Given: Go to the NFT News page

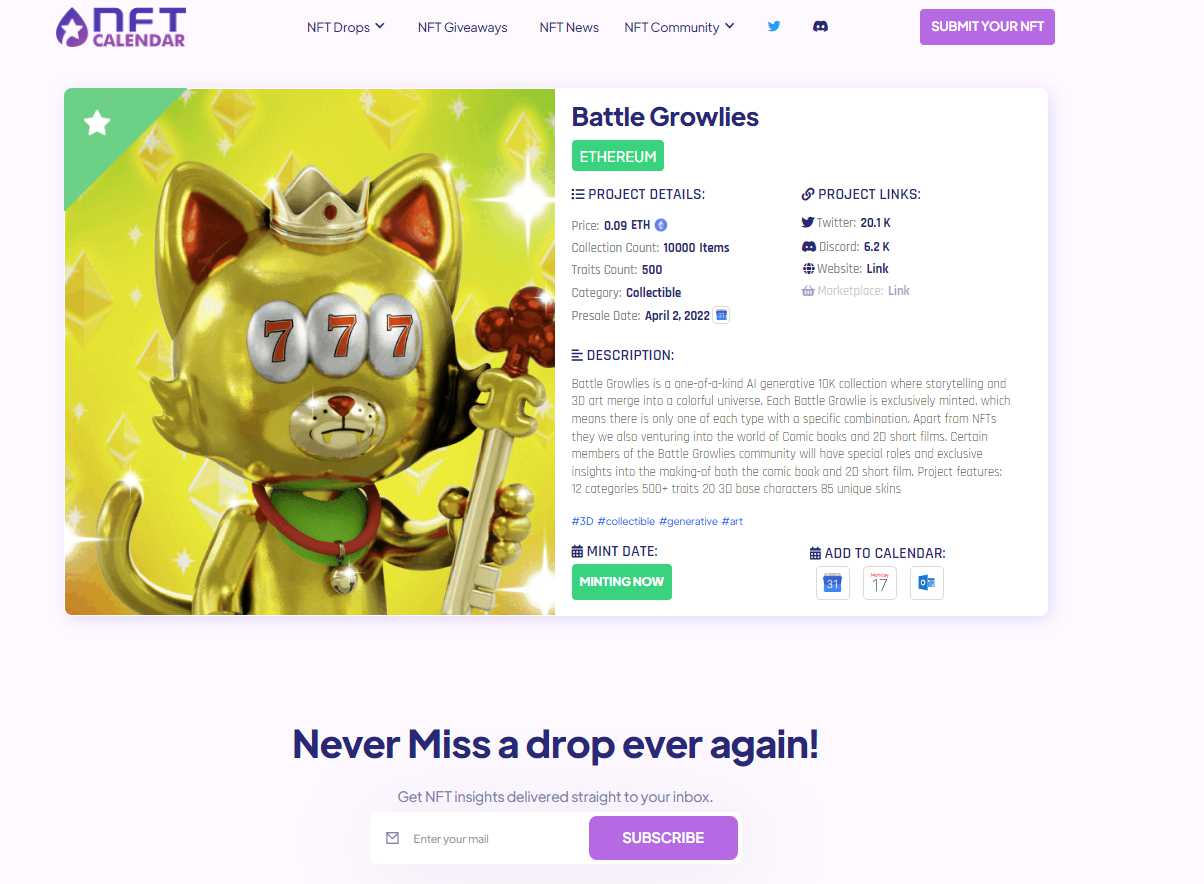Looking at the screenshot, I should (x=569, y=27).
